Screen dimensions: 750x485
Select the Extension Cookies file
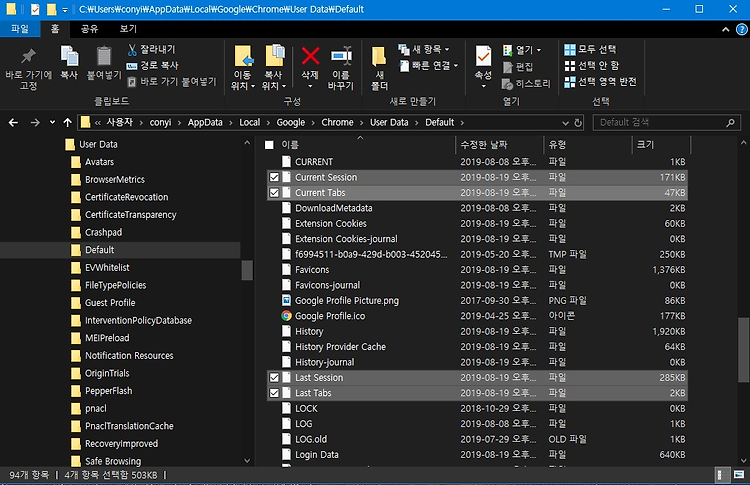point(477,223)
